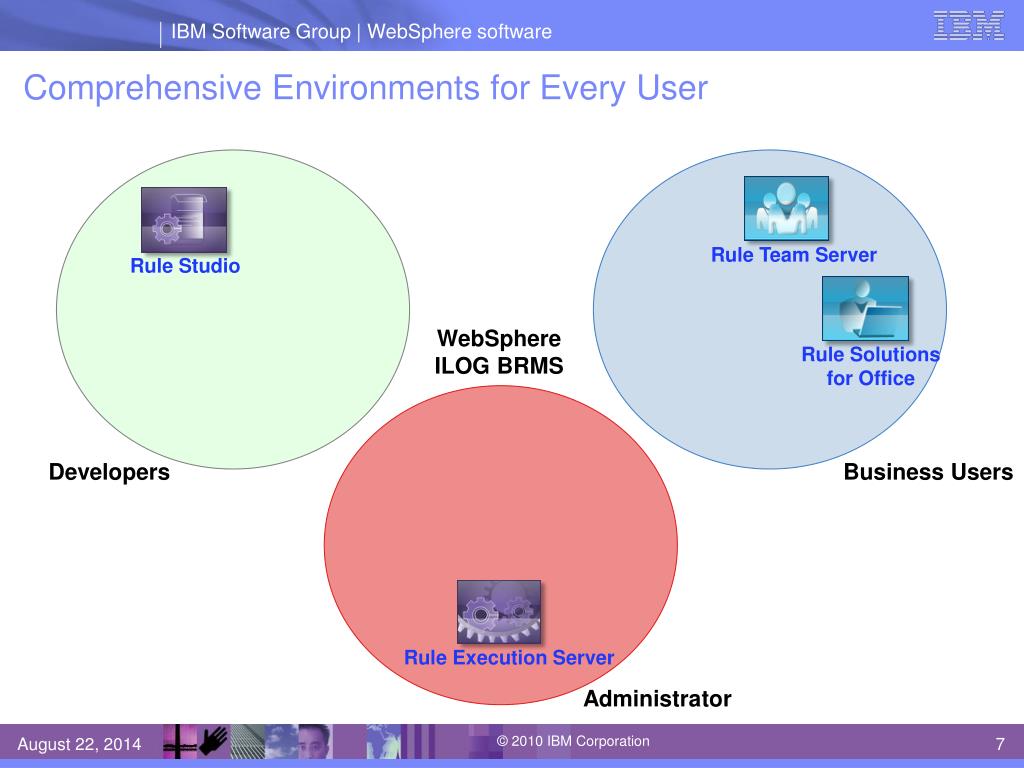Screen dimensions: 1024x768
Task: Select the 'Rule Execution Server' label
Action: [509, 658]
